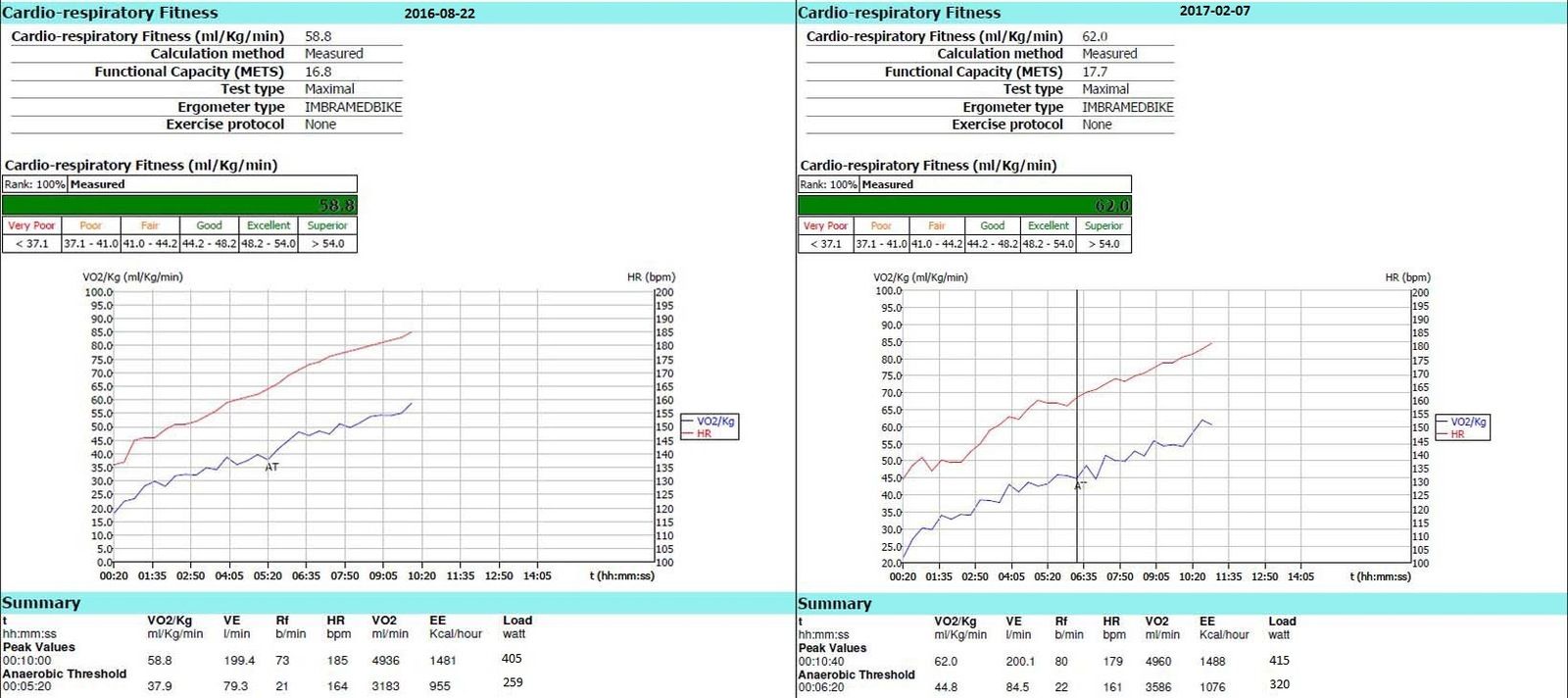This screenshot has height=698, width=1568.
Task: Click the left Summary section heading
Action: point(41,603)
